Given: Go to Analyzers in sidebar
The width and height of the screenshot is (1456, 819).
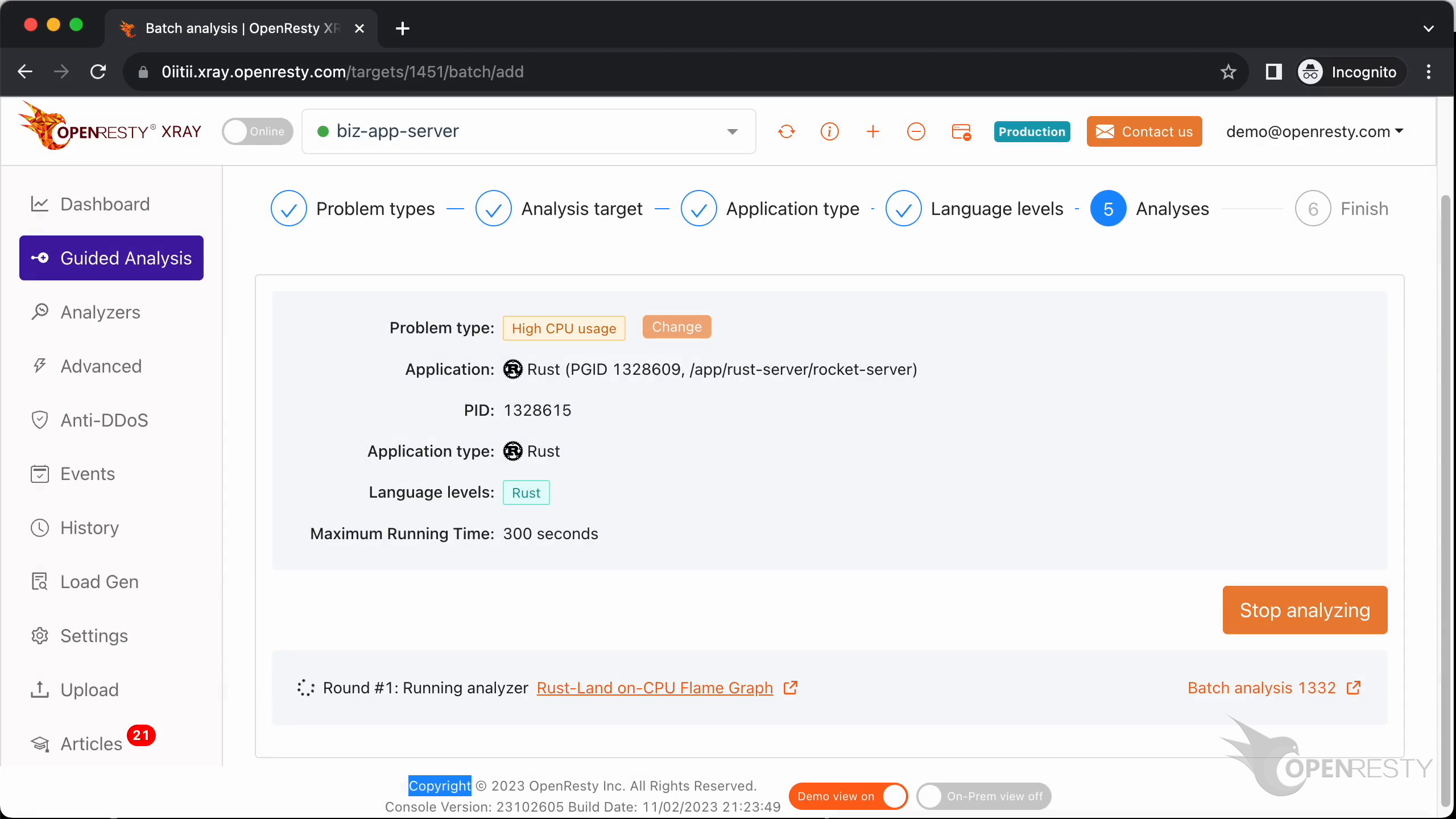Looking at the screenshot, I should pos(100,312).
